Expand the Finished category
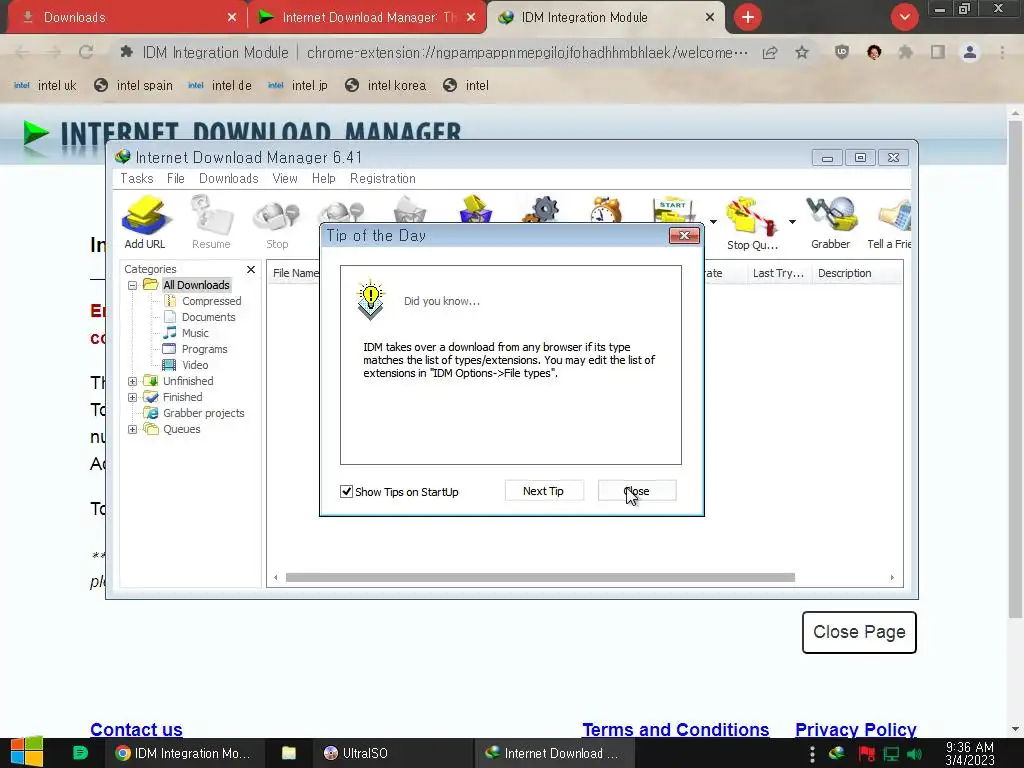This screenshot has height=768, width=1024. (x=133, y=397)
